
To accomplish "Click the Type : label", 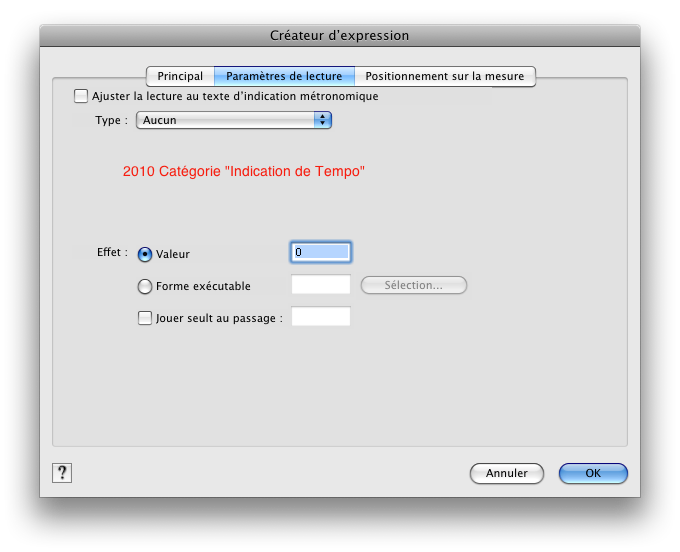I will [x=111, y=120].
